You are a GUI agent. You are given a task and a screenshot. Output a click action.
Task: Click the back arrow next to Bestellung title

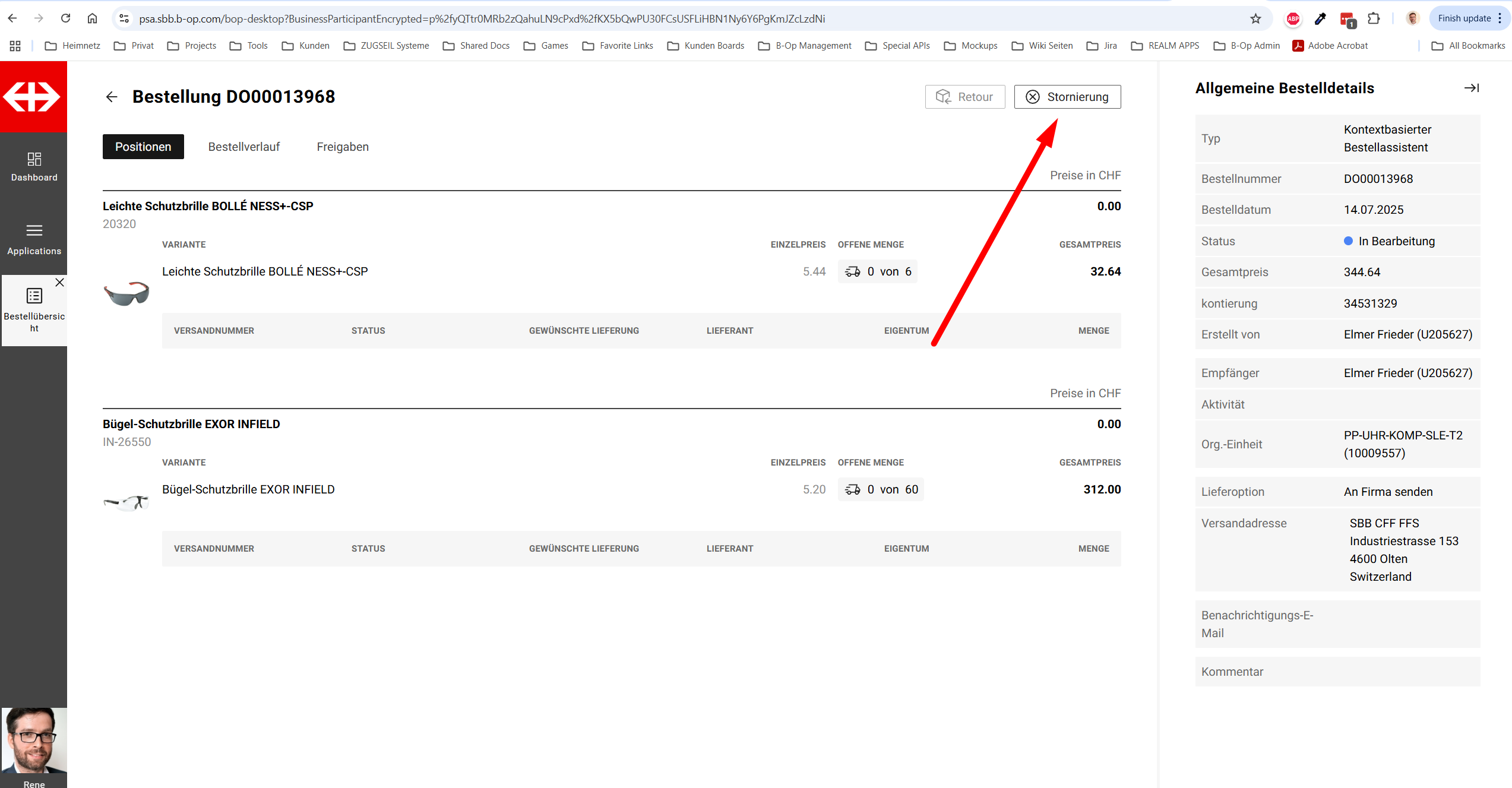pyautogui.click(x=112, y=97)
